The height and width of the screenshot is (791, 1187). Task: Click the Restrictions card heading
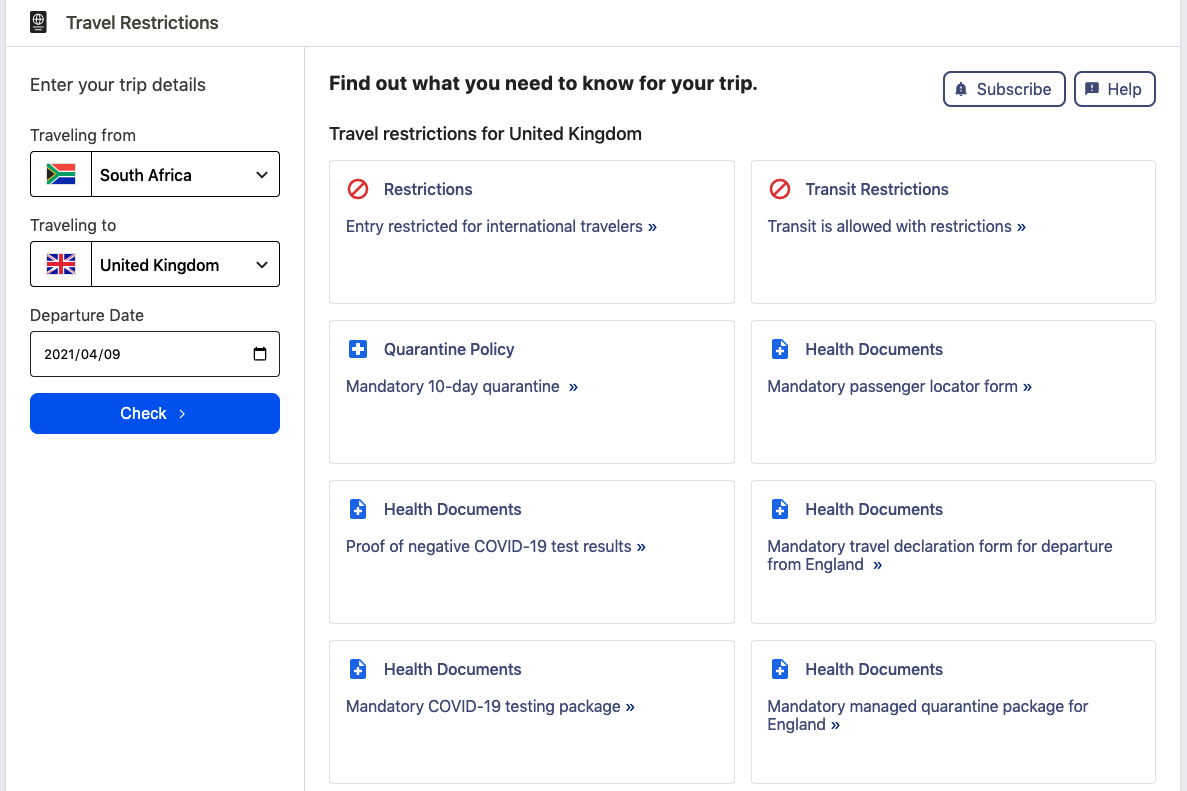click(x=428, y=189)
